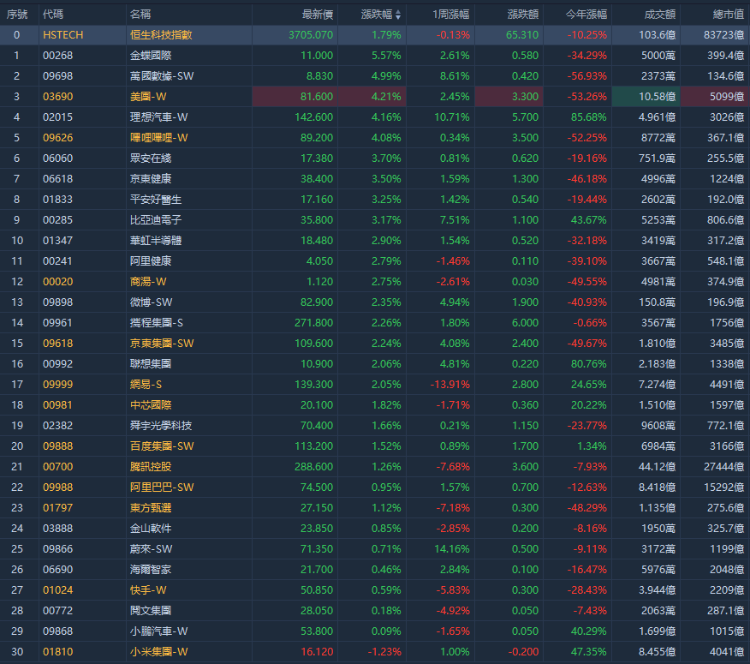
Task: Sort by the 序號 column header
Action: click(x=17, y=15)
